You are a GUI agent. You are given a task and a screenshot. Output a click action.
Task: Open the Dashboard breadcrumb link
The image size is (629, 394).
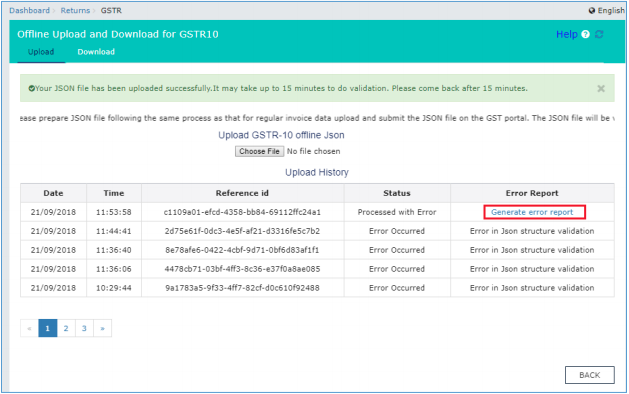29,10
